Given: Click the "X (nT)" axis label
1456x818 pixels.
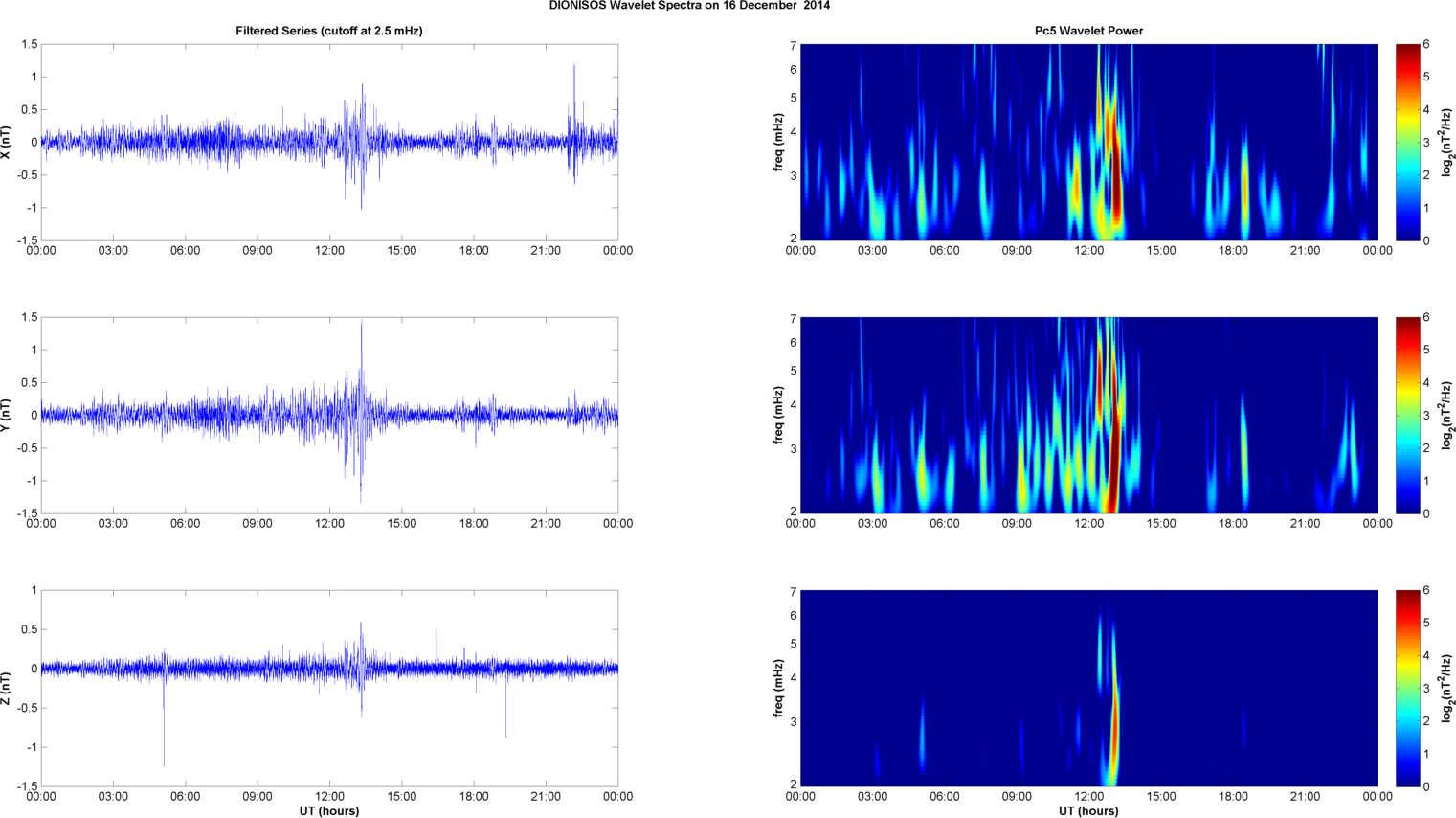Looking at the screenshot, I should (7, 142).
